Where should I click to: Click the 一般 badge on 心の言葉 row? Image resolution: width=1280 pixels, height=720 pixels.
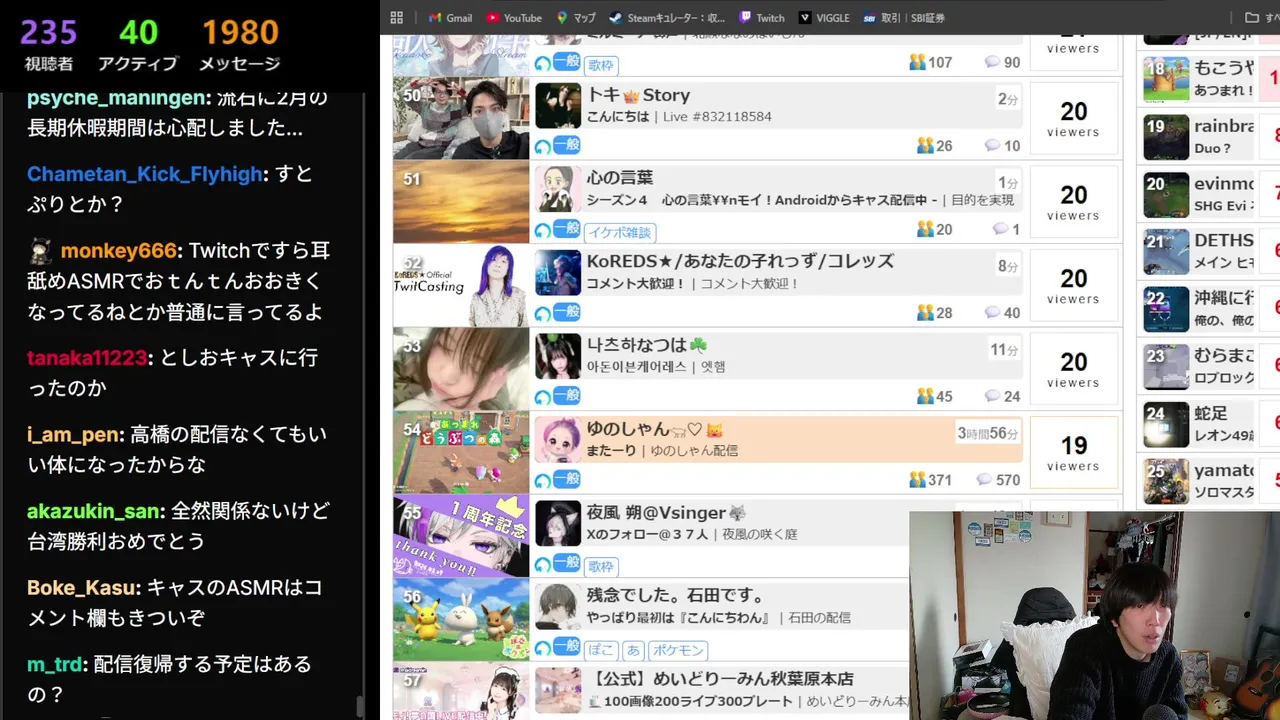(567, 229)
